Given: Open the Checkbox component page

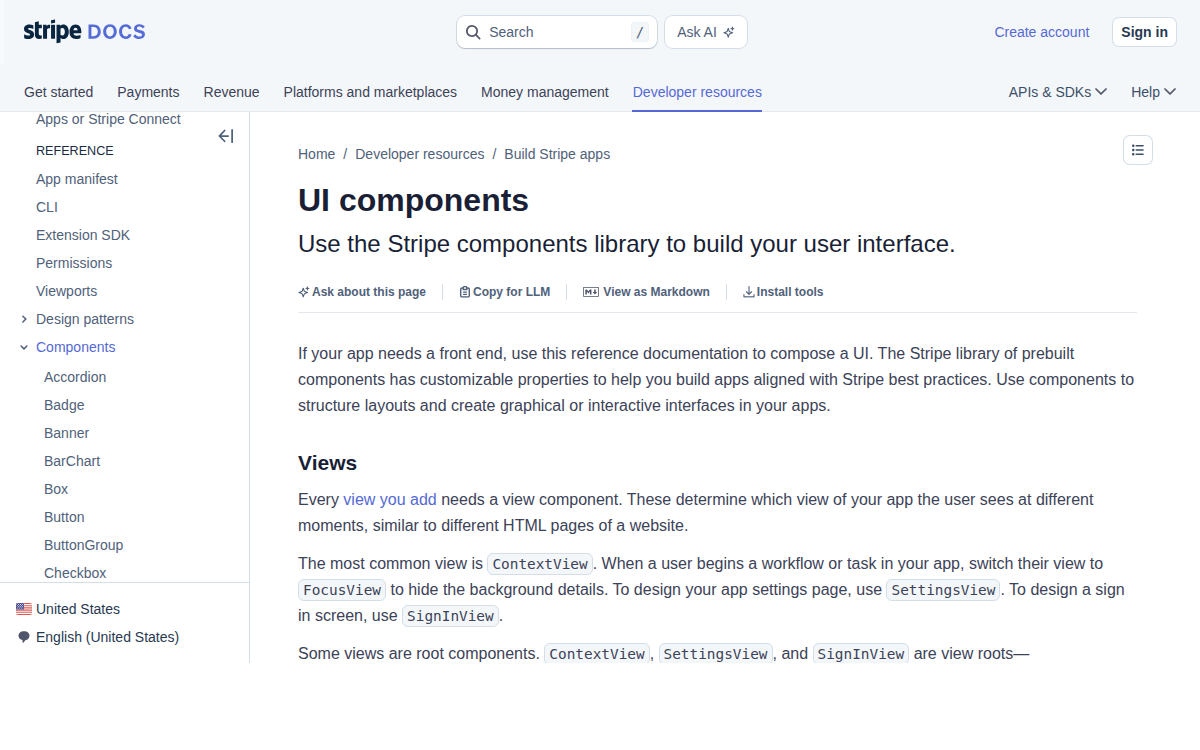Looking at the screenshot, I should click(75, 573).
